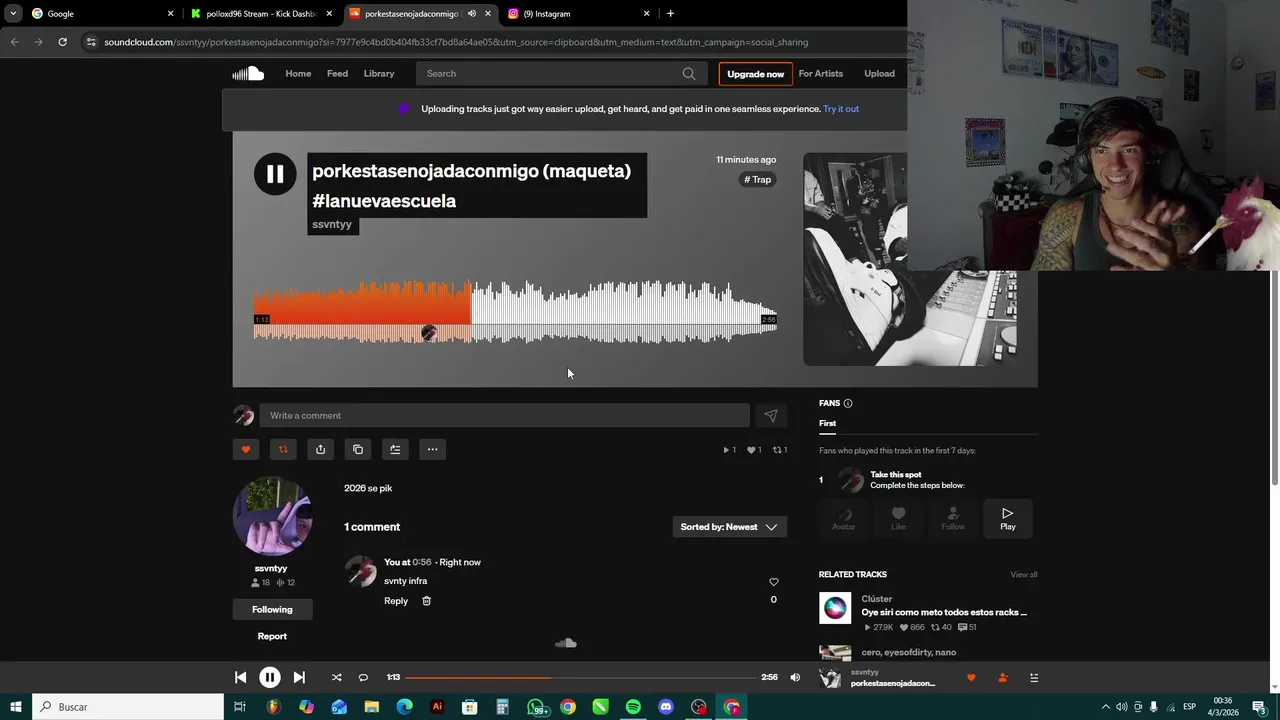Click the Upgrade now button
Image resolution: width=1280 pixels, height=720 pixels.
755,74
